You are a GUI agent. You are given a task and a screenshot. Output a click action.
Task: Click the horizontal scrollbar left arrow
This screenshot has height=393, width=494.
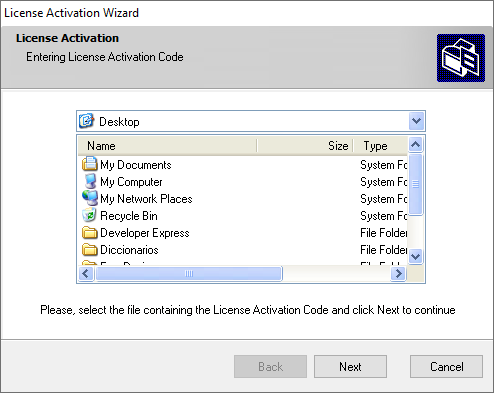coord(86,274)
